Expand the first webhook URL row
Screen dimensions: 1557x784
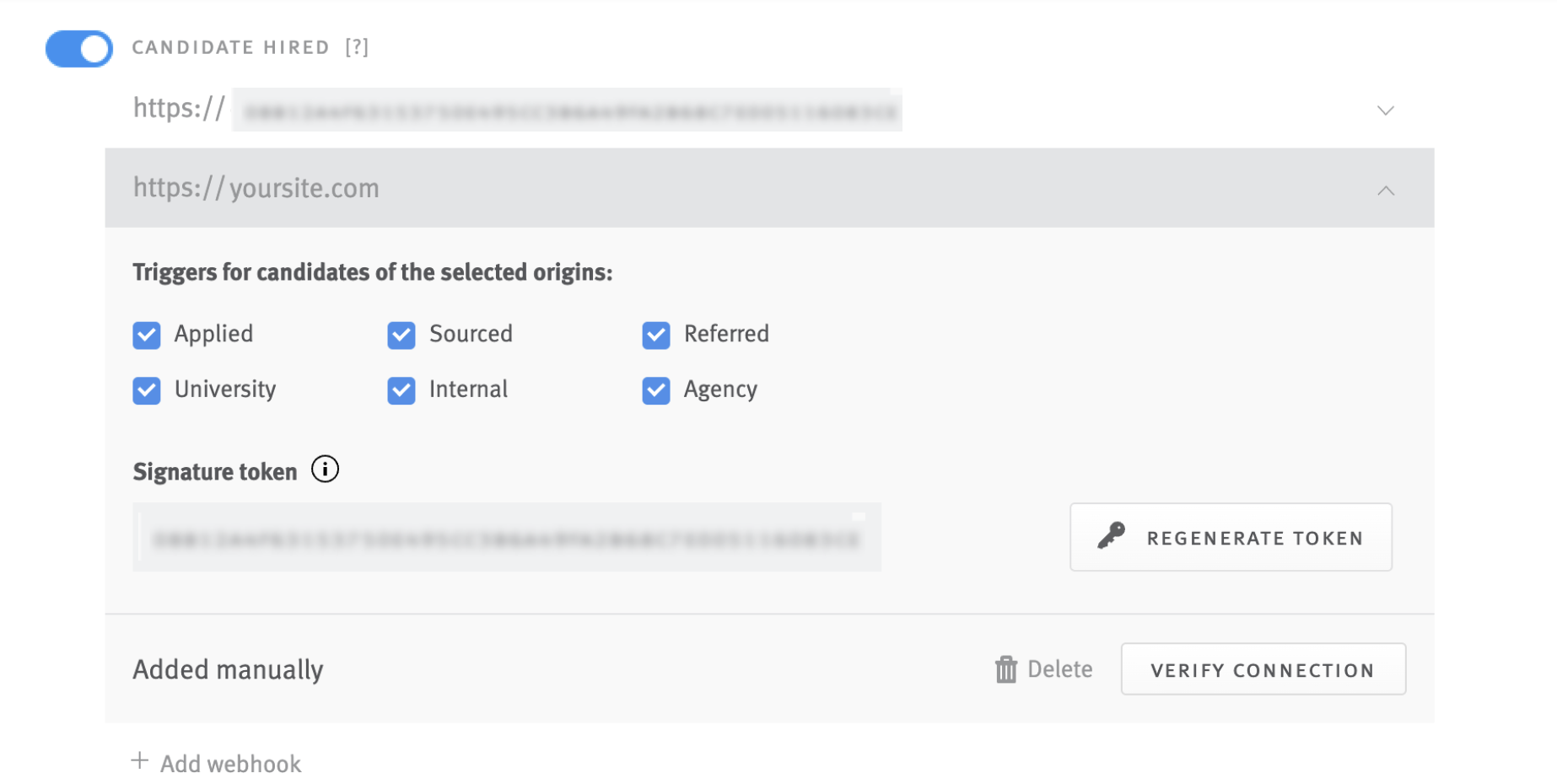point(1385,110)
